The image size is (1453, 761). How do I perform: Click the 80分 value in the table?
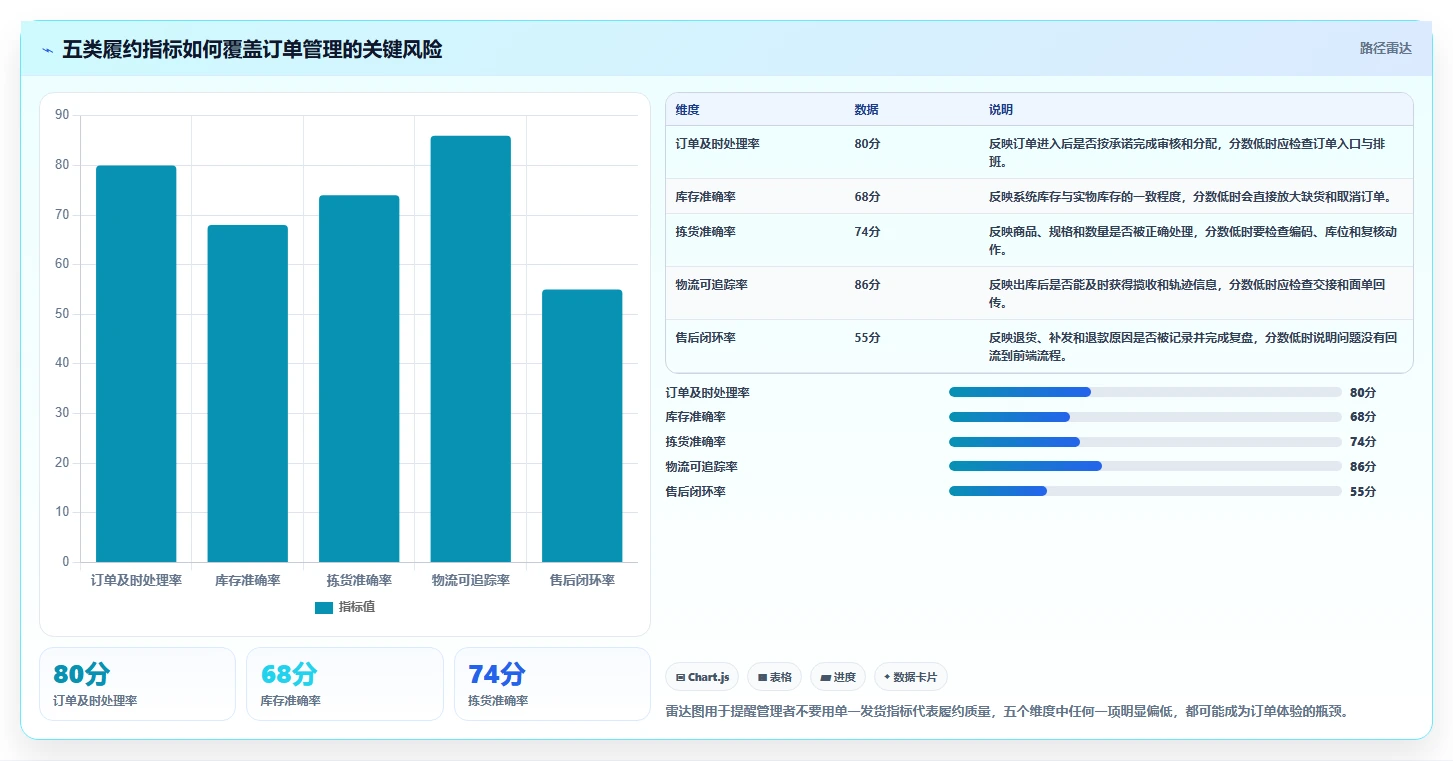pos(867,144)
